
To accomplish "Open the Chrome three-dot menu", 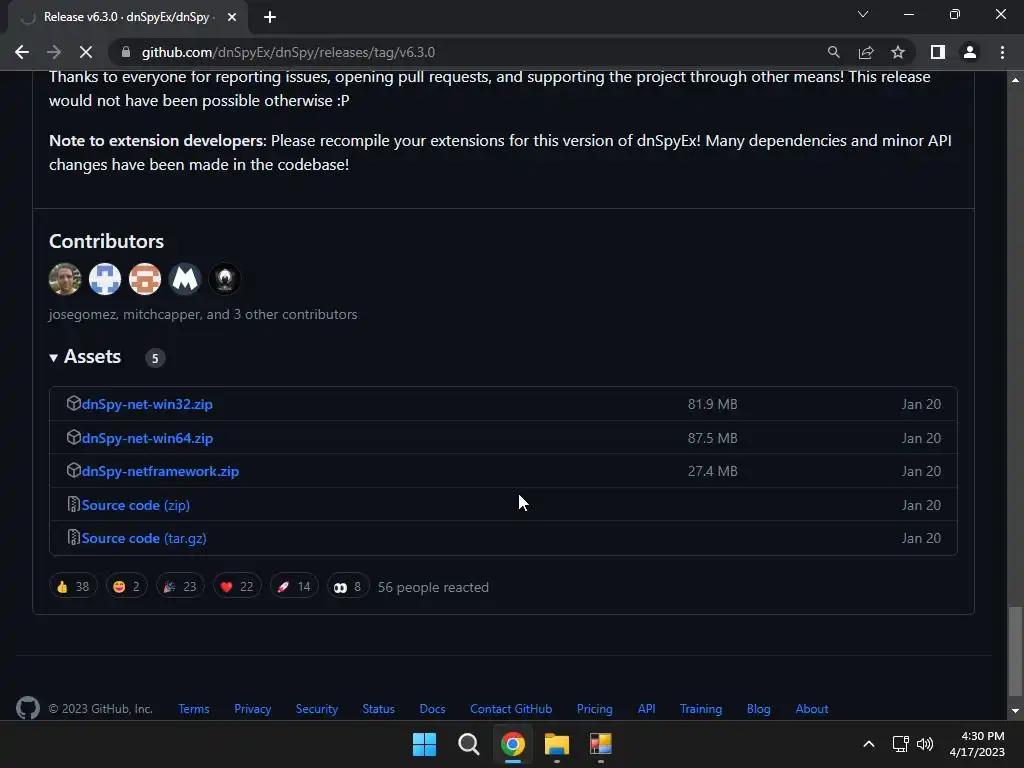I will (1002, 52).
